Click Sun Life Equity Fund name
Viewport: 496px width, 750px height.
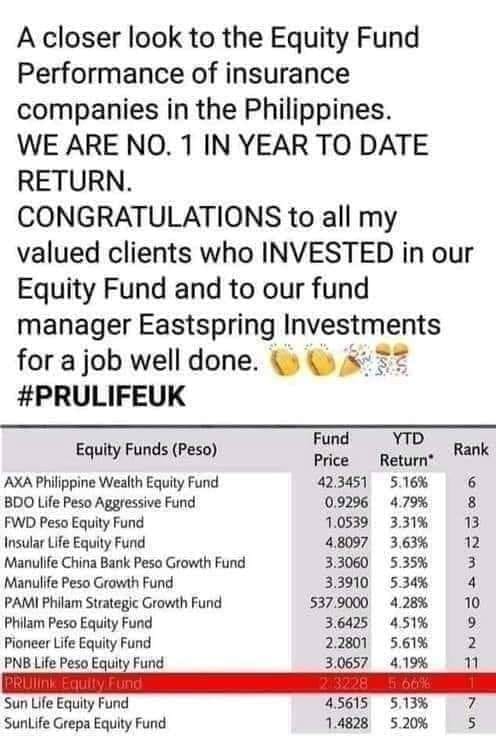pyautogui.click(x=66, y=703)
